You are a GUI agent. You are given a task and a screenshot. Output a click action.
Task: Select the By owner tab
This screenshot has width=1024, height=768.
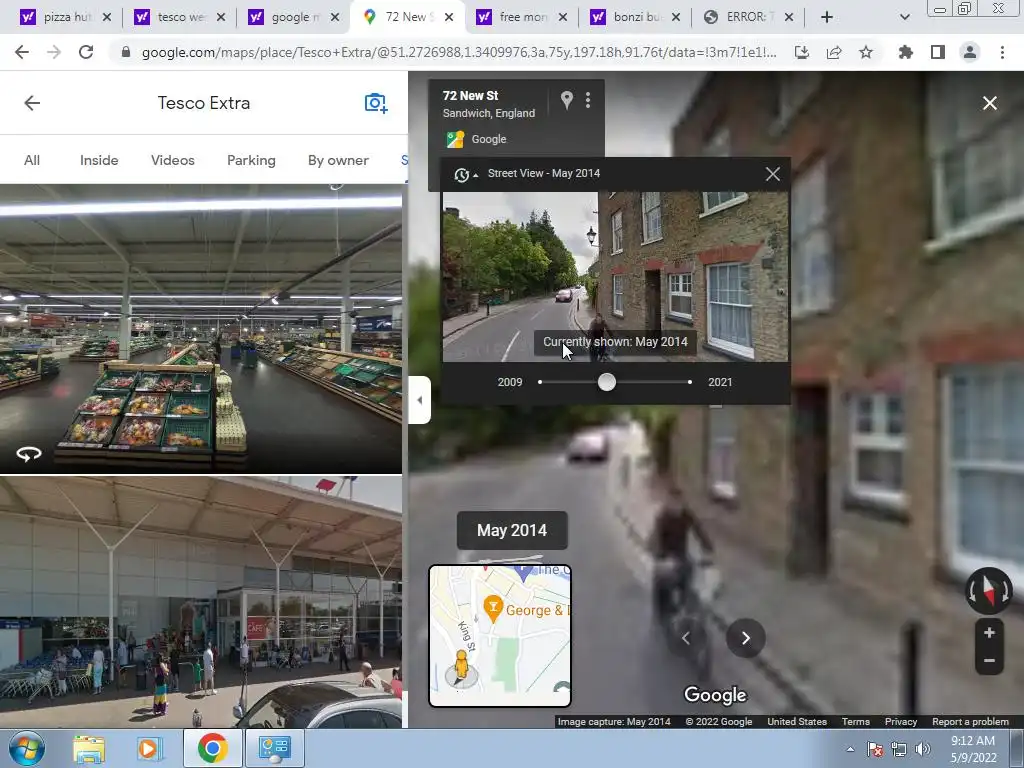click(x=338, y=160)
